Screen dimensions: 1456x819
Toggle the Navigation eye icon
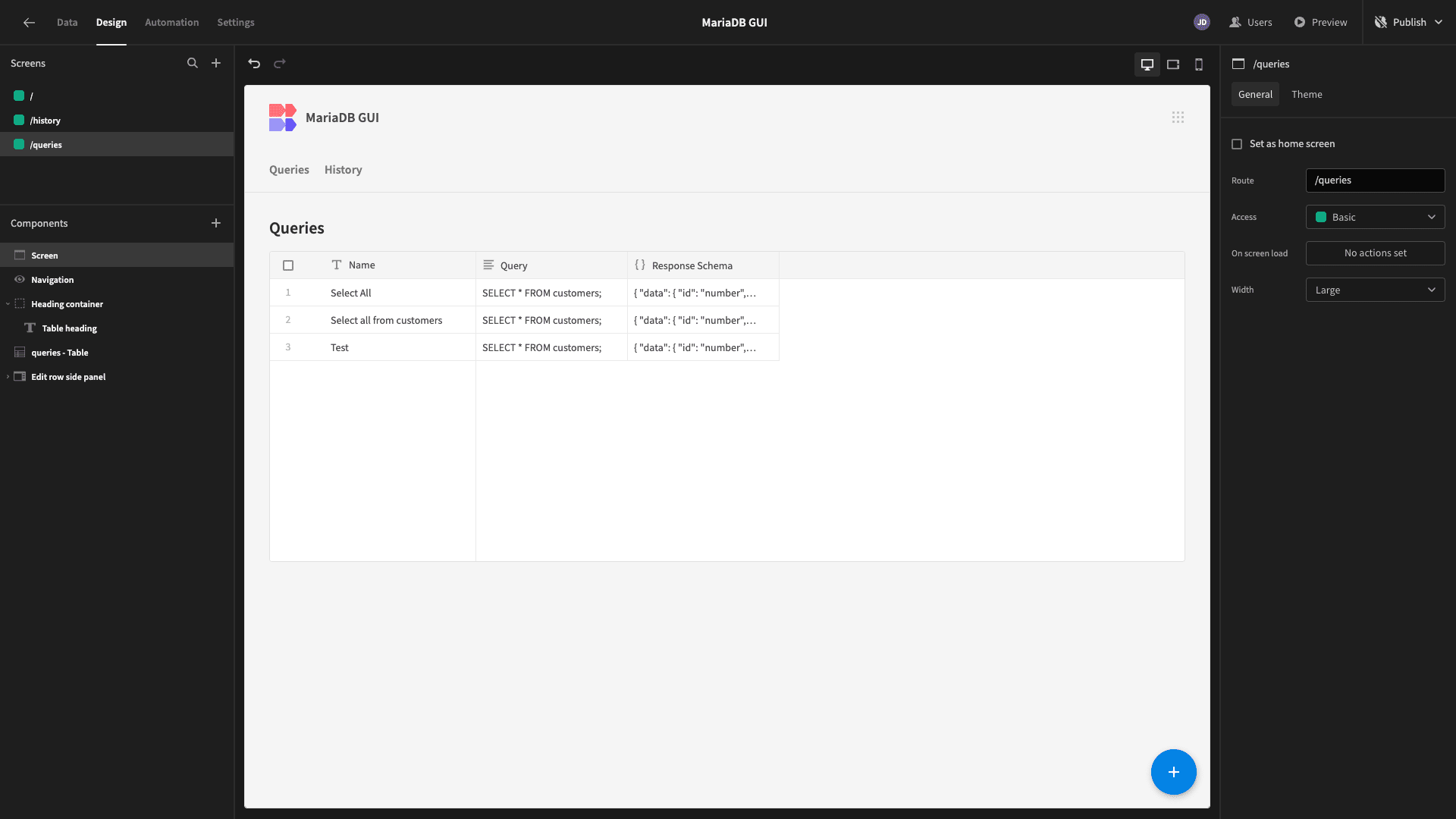tap(20, 280)
